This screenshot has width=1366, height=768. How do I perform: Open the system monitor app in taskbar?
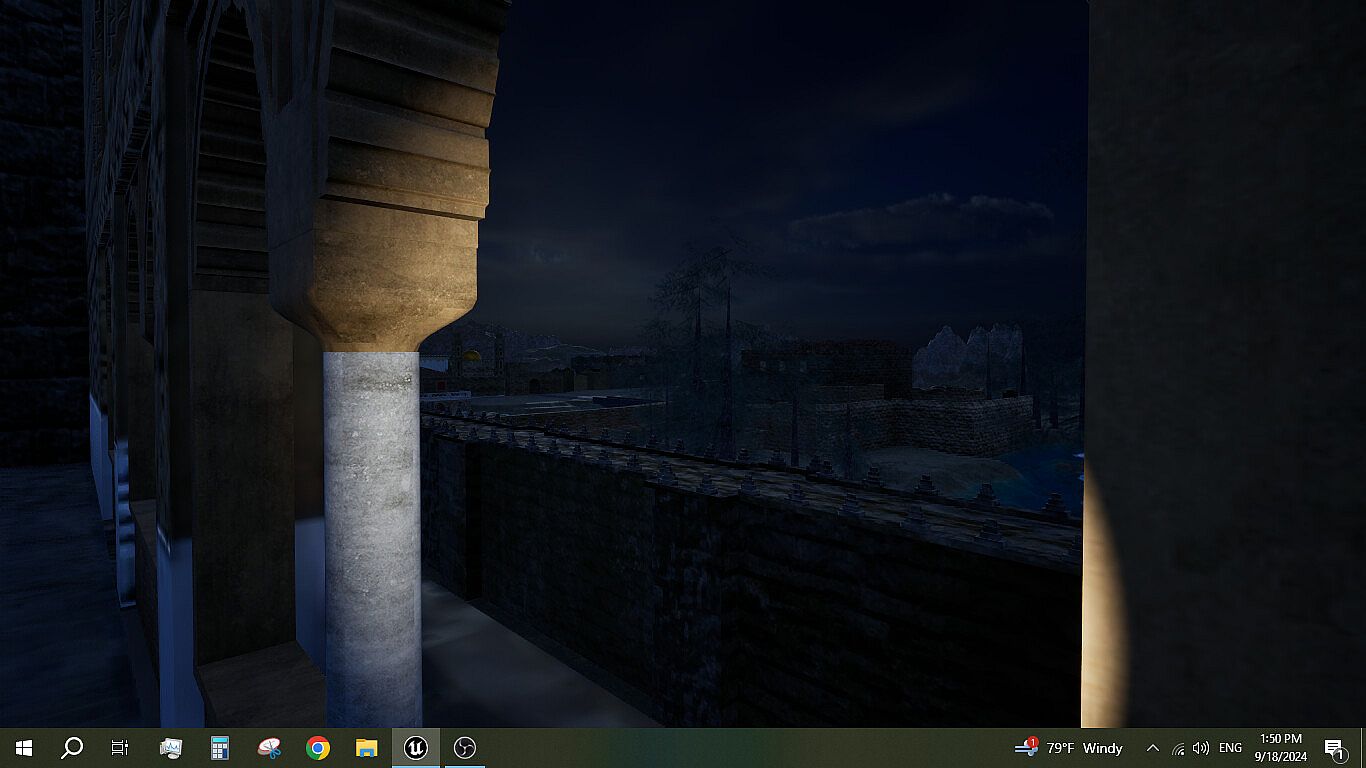[x=171, y=748]
